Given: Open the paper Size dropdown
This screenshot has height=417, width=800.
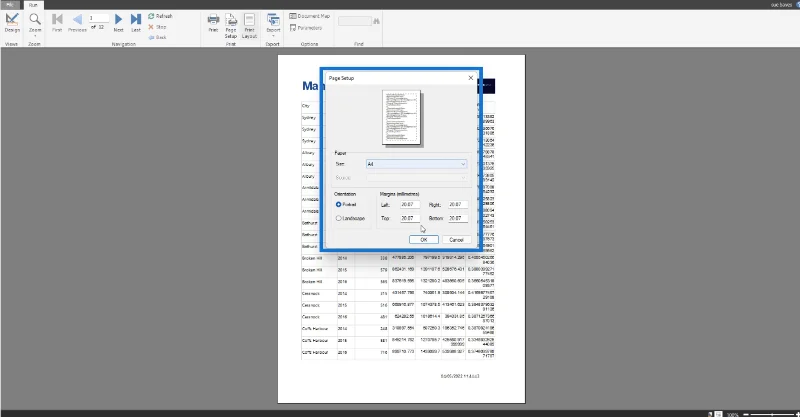Looking at the screenshot, I should coord(416,164).
